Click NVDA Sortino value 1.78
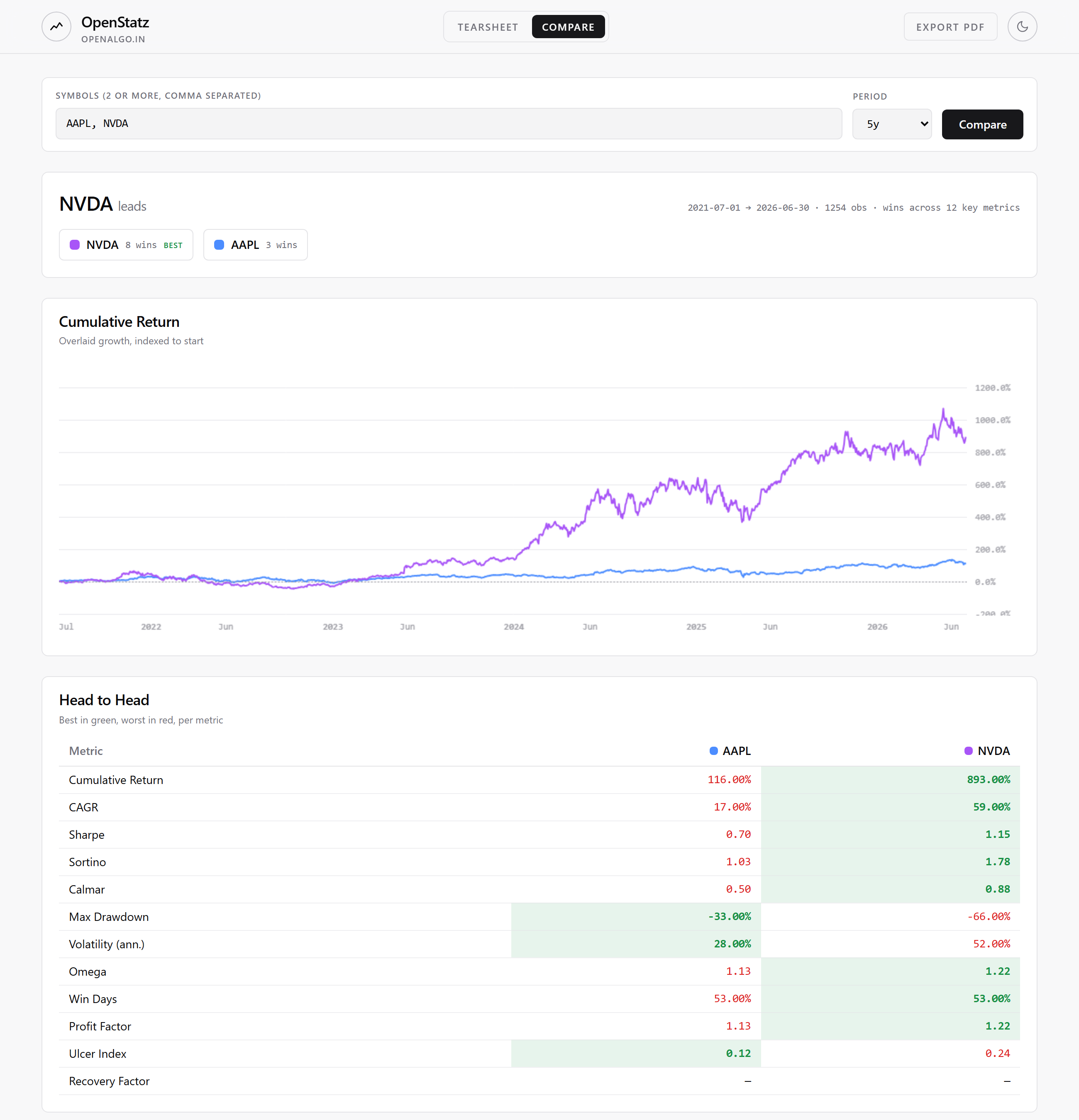Viewport: 1079px width, 1120px height. coord(997,862)
